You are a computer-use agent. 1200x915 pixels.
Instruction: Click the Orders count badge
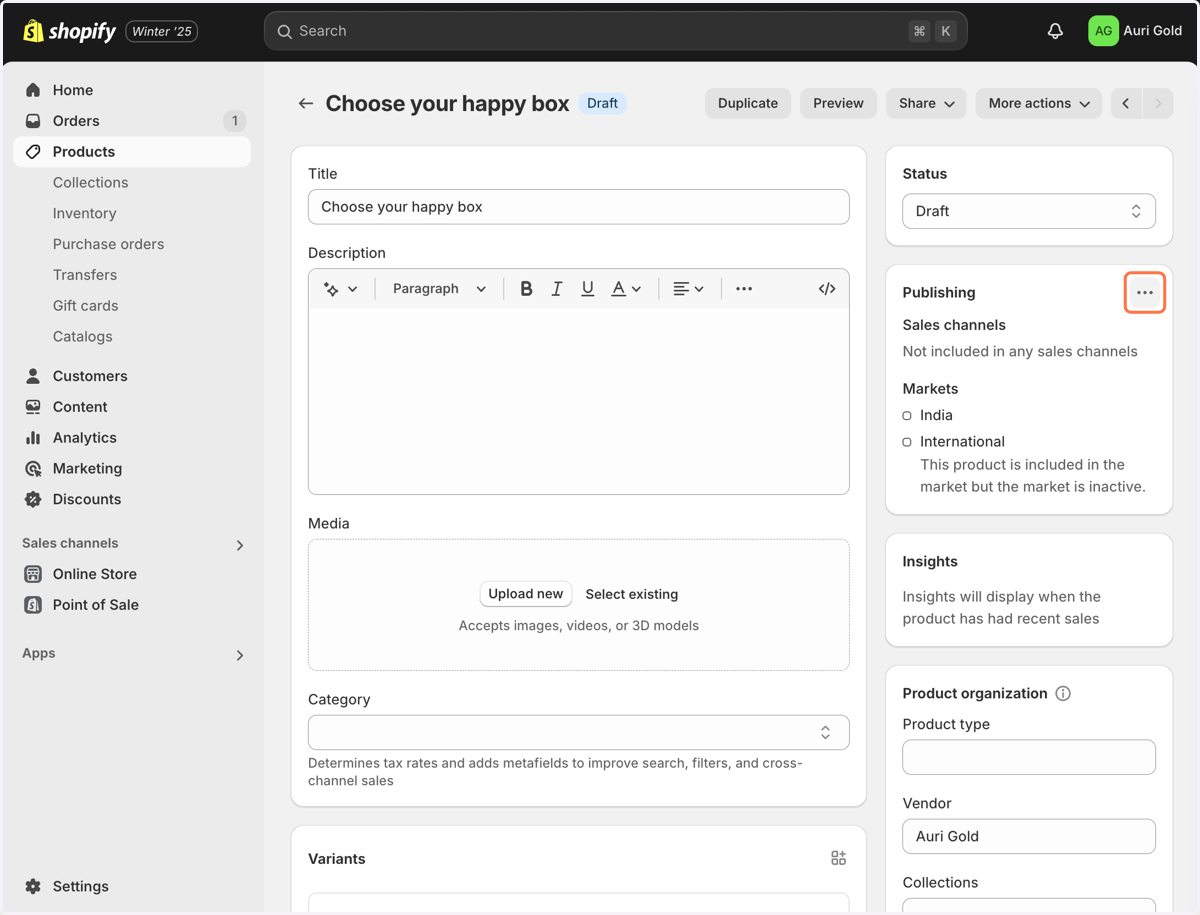(x=234, y=121)
